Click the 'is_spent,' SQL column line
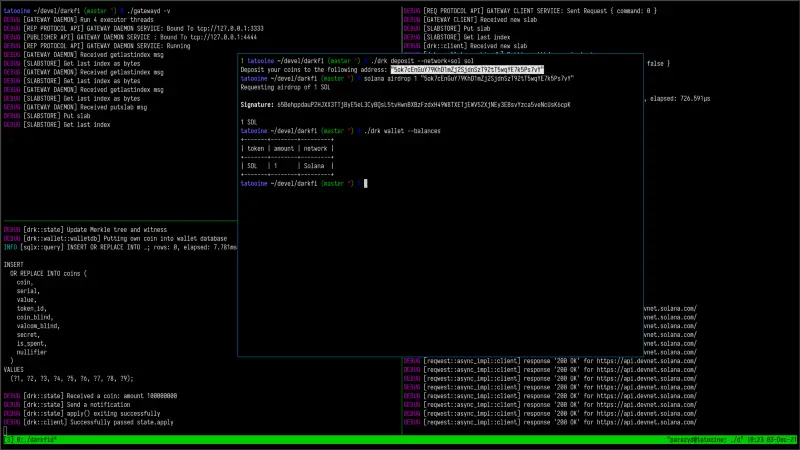800x450 pixels. tap(31, 343)
